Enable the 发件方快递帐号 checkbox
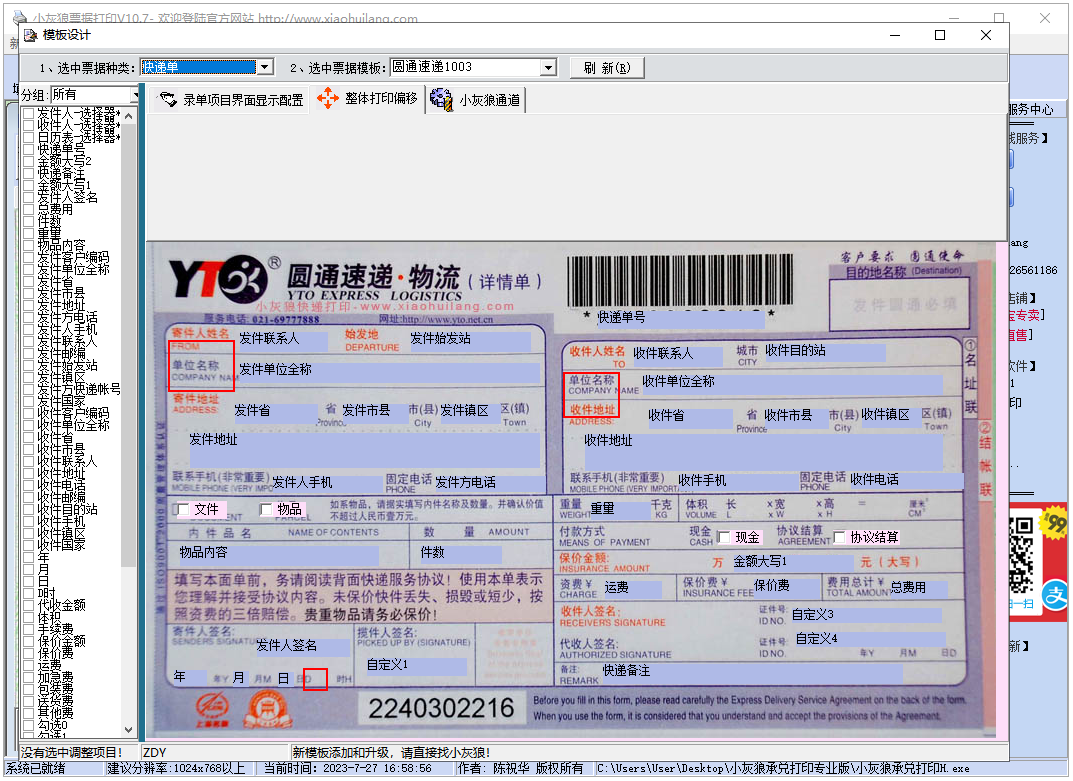Image resolution: width=1073 pixels, height=781 pixels. coord(29,389)
